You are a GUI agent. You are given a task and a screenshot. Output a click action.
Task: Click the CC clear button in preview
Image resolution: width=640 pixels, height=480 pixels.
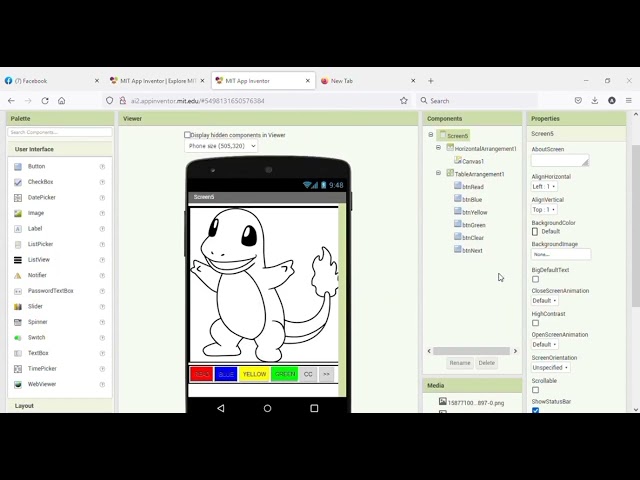pos(308,374)
